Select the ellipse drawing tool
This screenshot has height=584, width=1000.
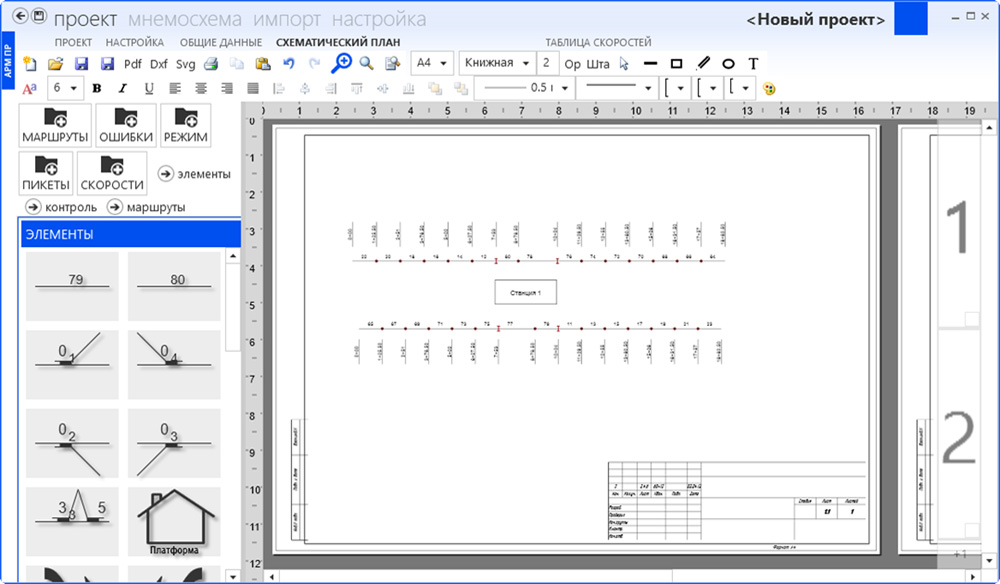(x=728, y=64)
